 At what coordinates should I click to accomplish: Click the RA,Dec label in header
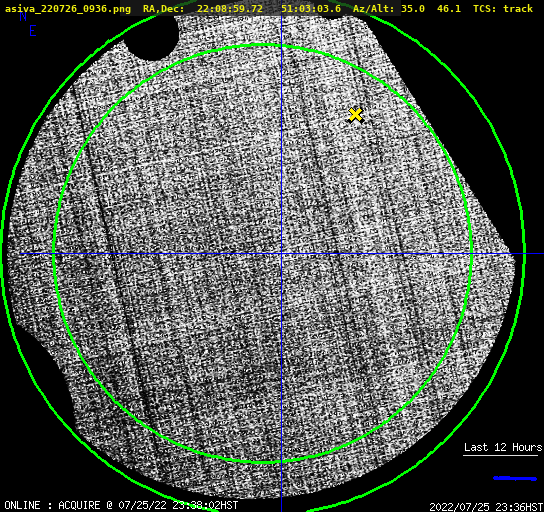pyautogui.click(x=163, y=9)
